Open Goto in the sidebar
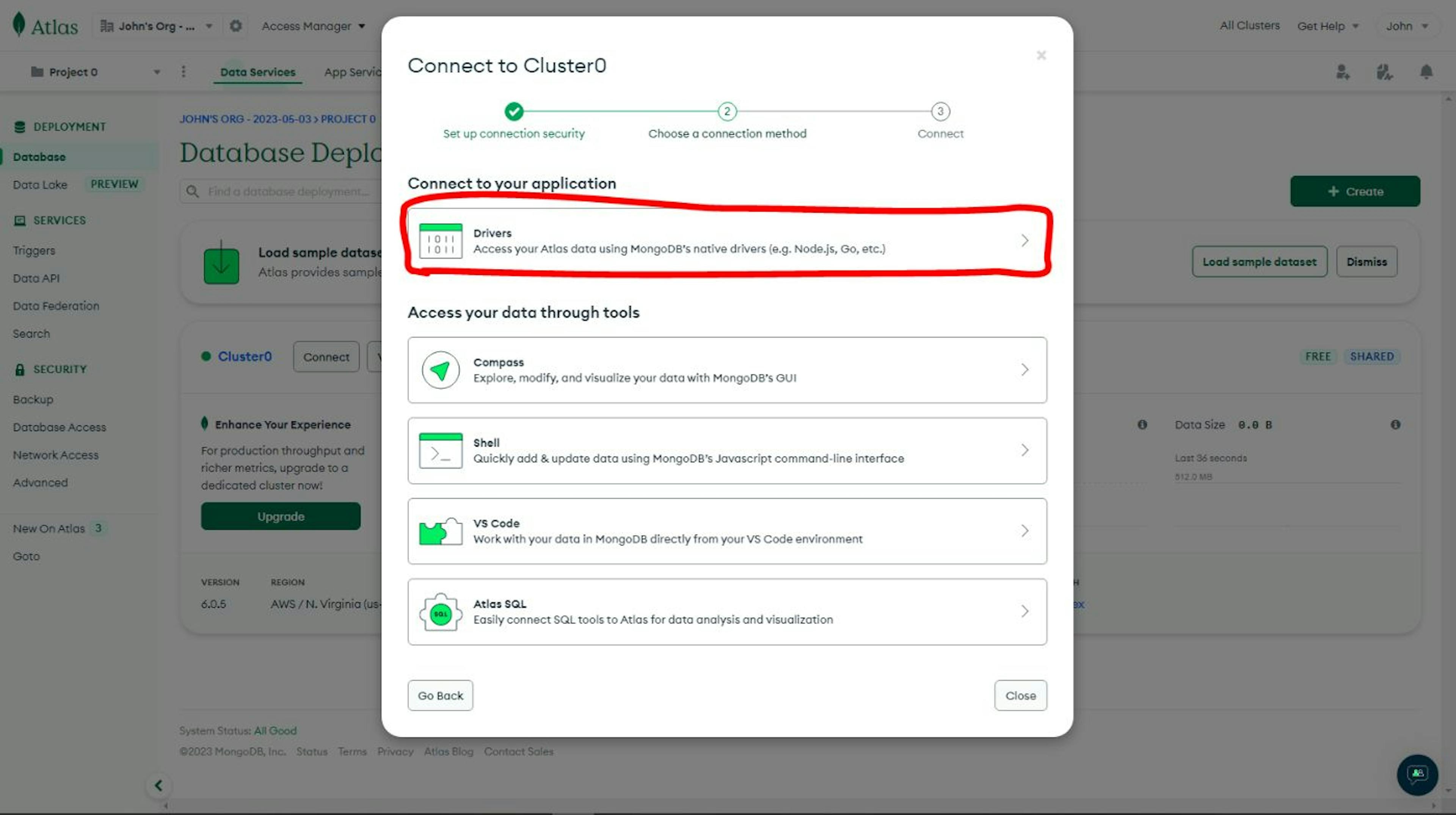Screen dimensions: 1456x815 tap(27, 556)
